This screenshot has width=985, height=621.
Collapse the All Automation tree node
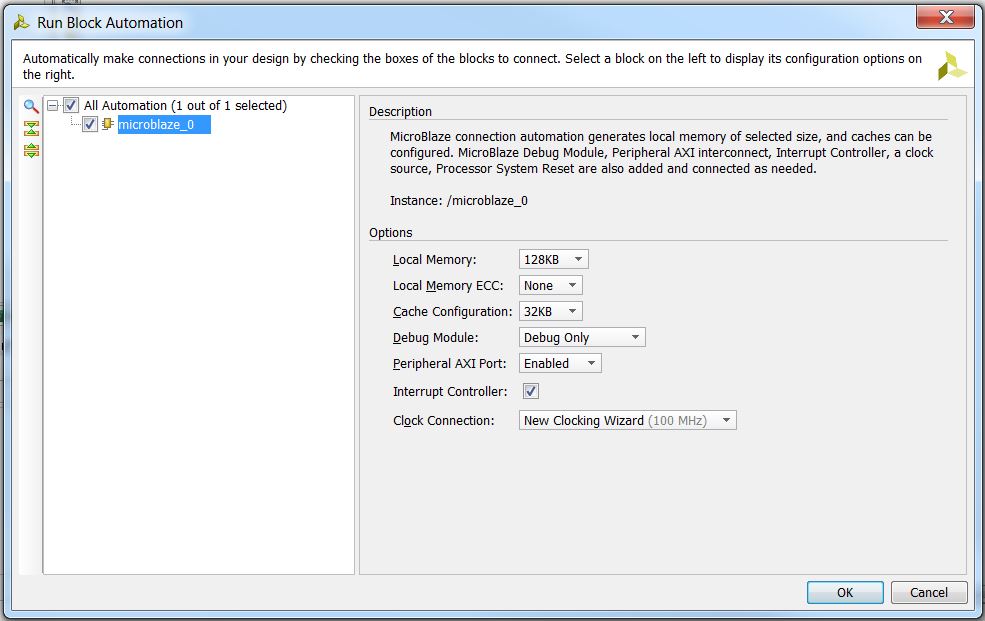pyautogui.click(x=53, y=105)
